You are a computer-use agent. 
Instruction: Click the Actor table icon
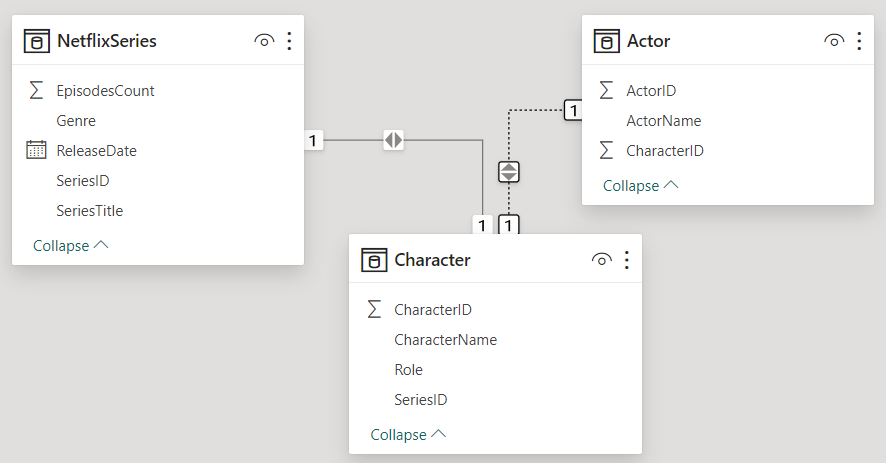[x=606, y=41]
